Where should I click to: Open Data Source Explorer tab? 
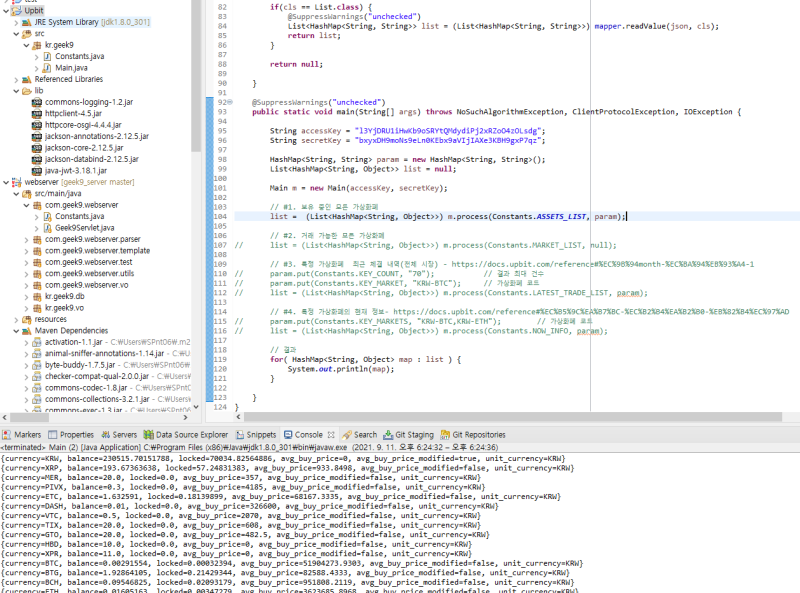click(x=186, y=435)
